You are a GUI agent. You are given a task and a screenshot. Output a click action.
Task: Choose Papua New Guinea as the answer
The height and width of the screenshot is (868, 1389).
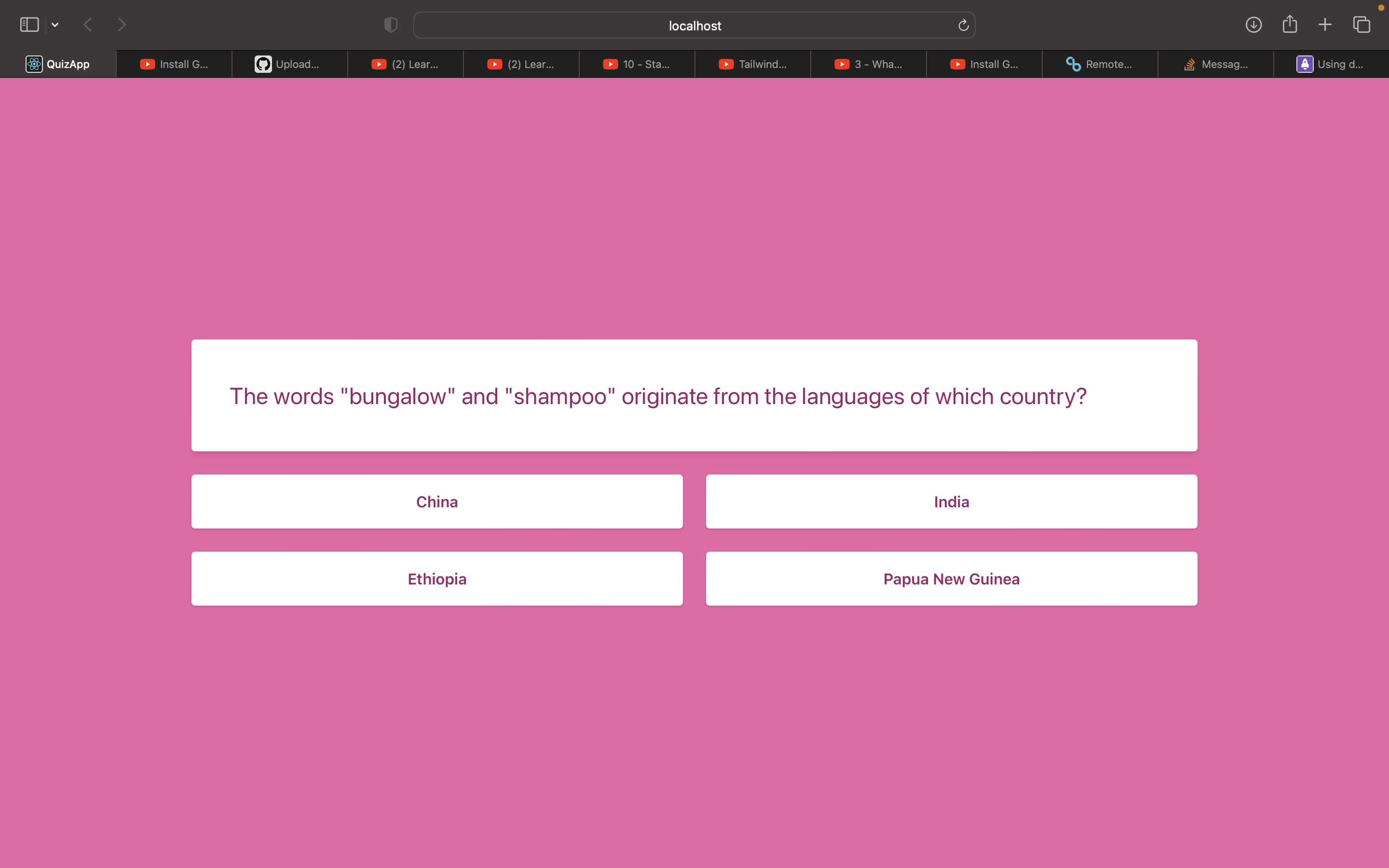(951, 578)
